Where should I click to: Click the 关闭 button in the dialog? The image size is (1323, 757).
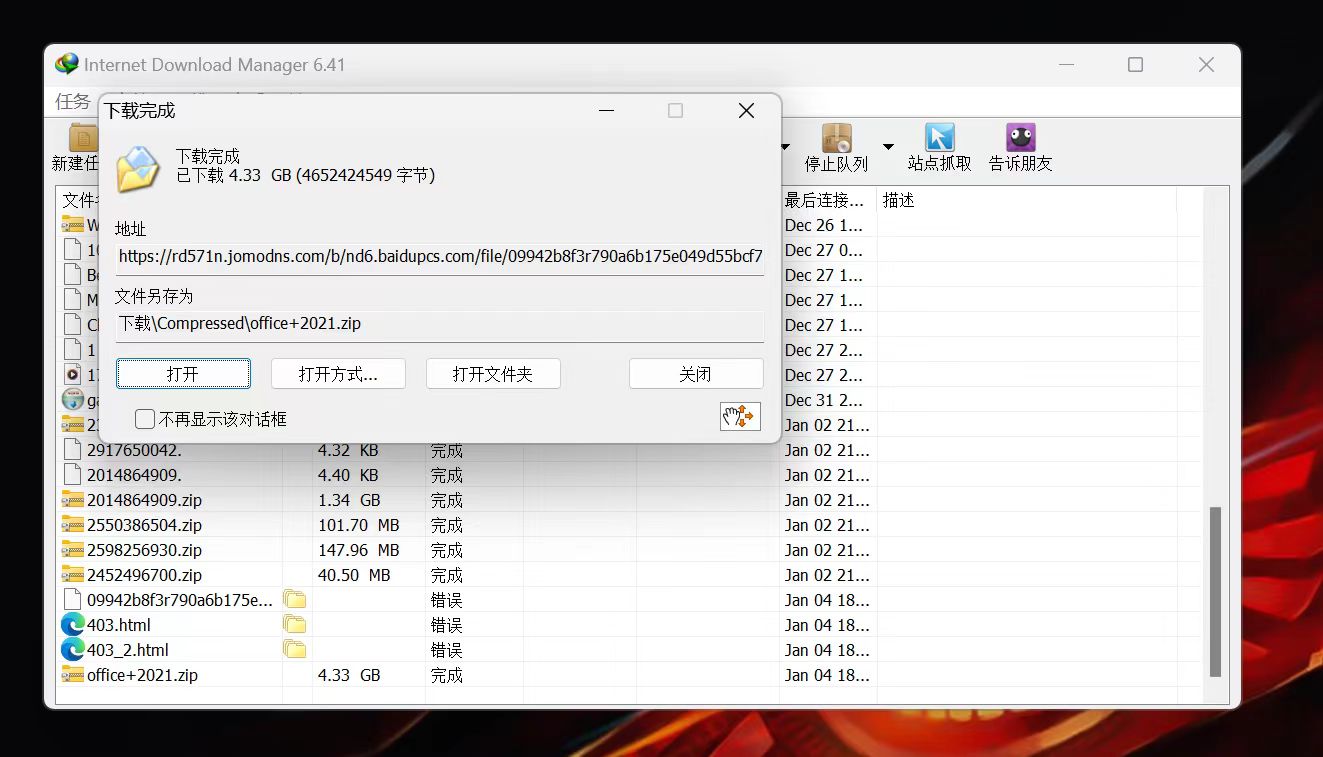[696, 374]
